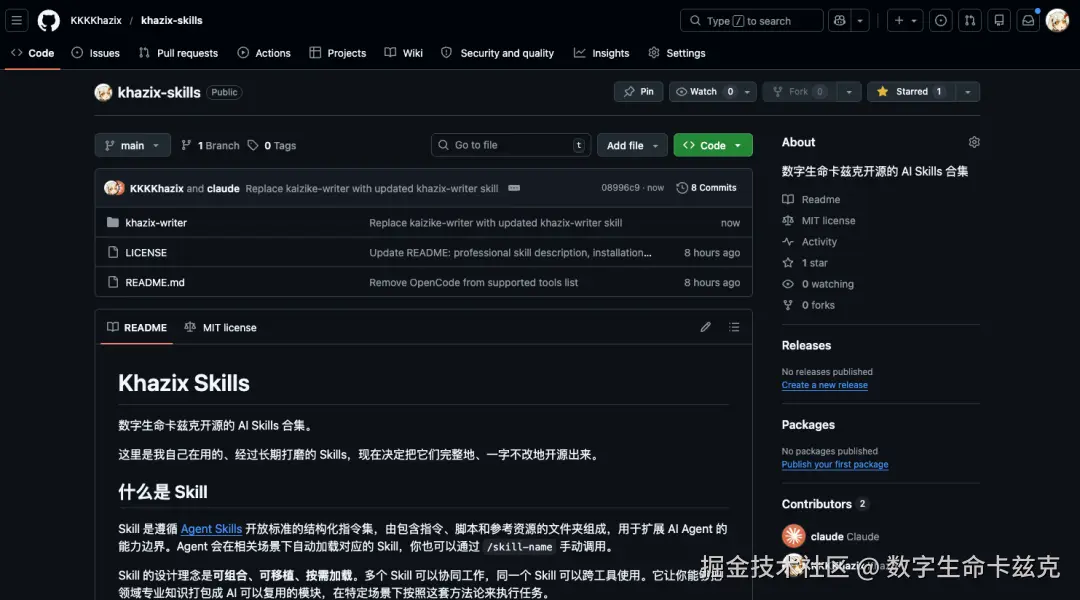View the 1 Branch link
This screenshot has height=600, width=1080.
pyautogui.click(x=210, y=145)
